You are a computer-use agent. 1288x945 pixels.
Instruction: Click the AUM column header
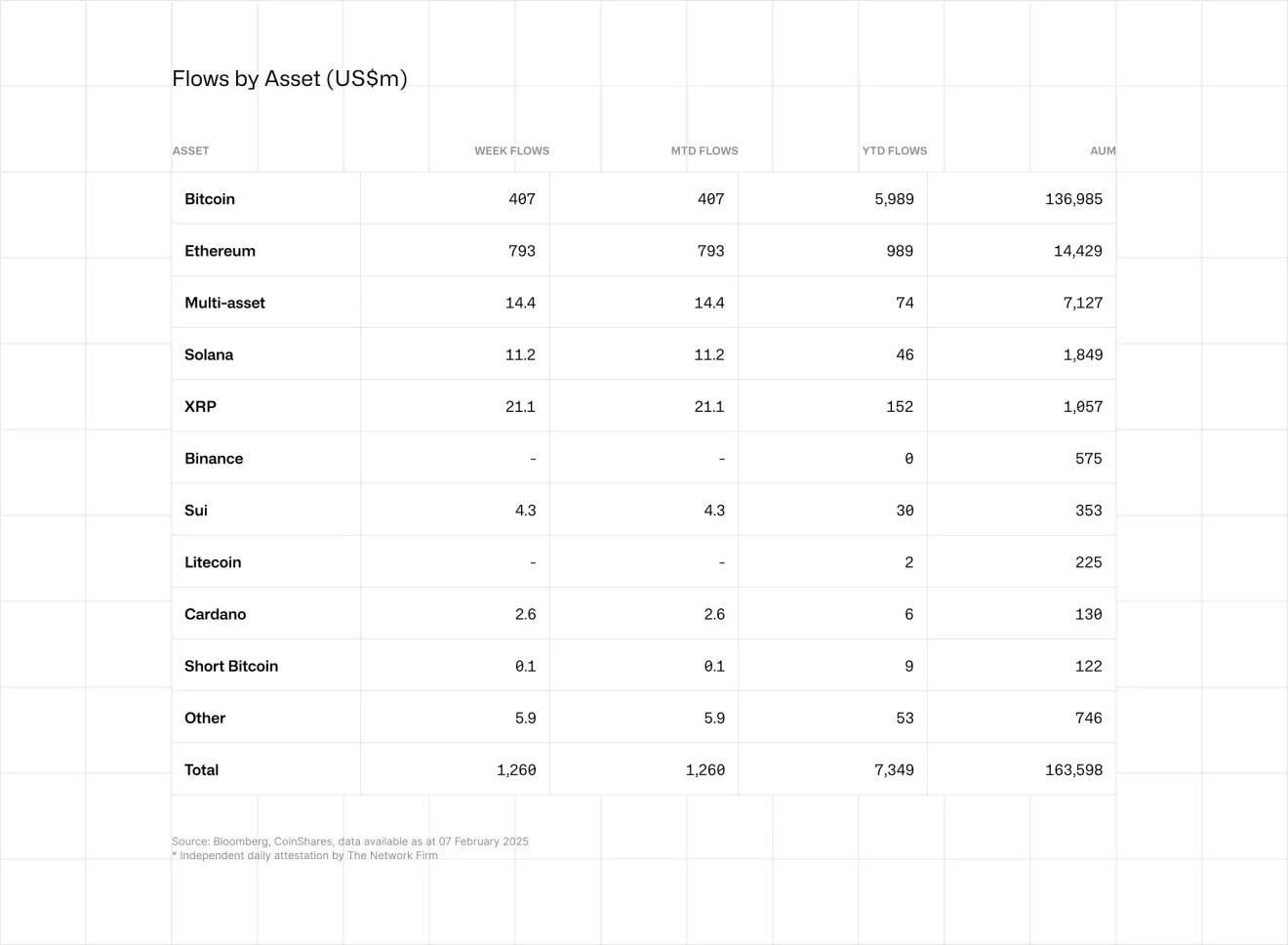point(1102,151)
